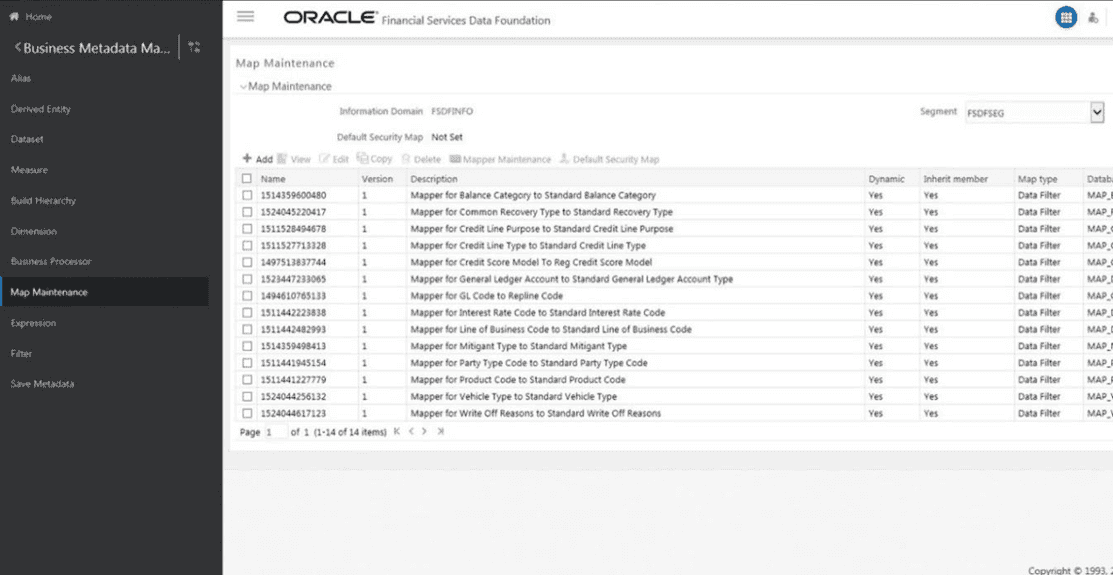Click 'Mapper for Product Code to Standard Product Code'

pyautogui.click(x=518, y=380)
